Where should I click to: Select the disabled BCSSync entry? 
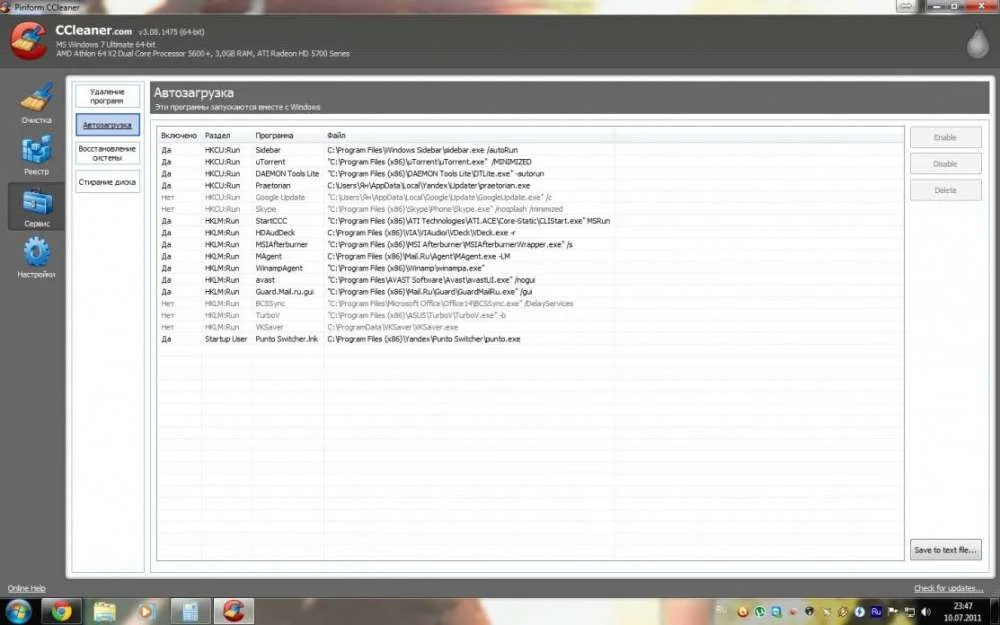[x=531, y=304]
